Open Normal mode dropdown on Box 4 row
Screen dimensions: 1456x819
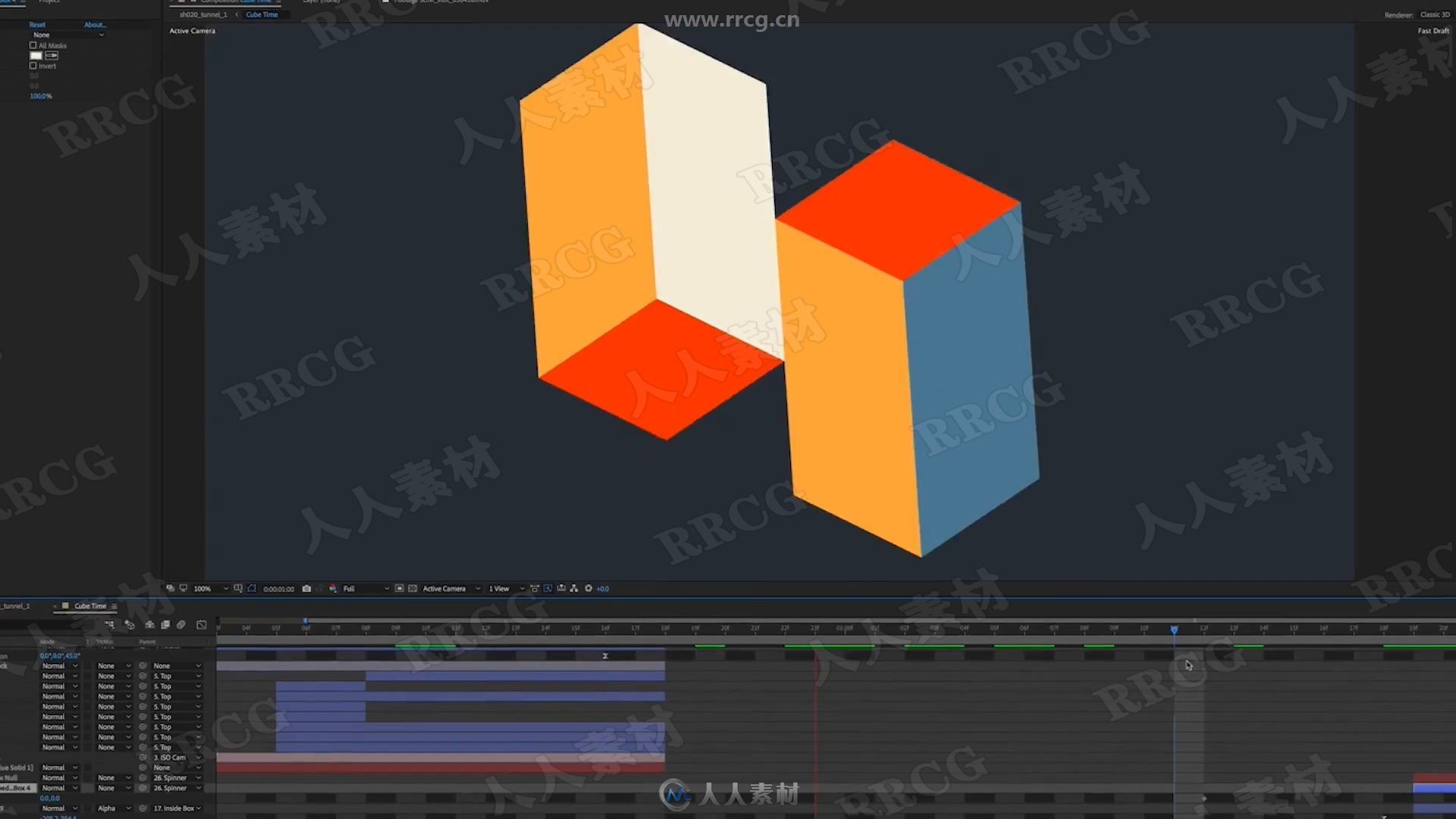point(60,788)
